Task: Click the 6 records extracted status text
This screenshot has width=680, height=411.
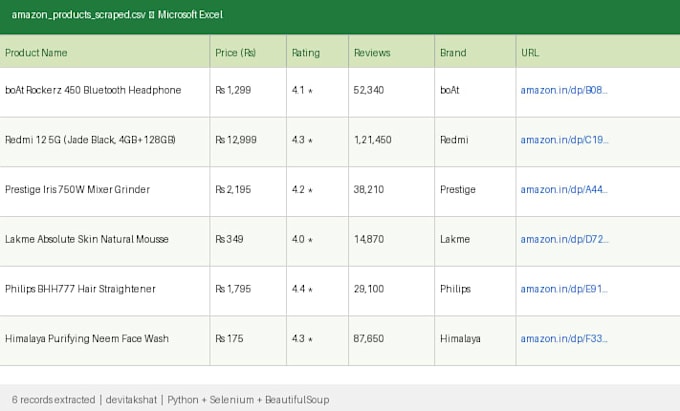Action: click(x=53, y=400)
